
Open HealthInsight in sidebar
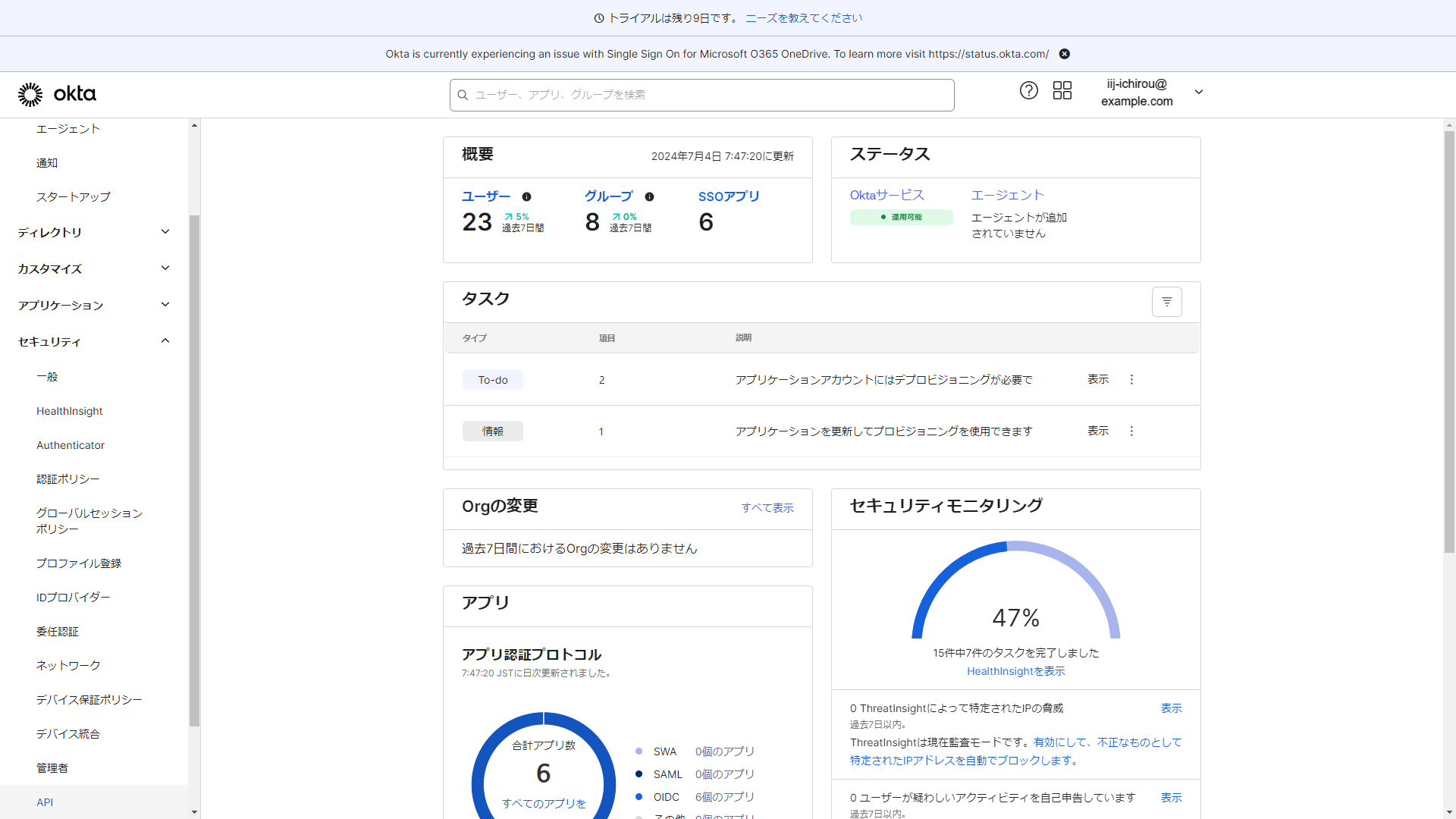[x=70, y=411]
